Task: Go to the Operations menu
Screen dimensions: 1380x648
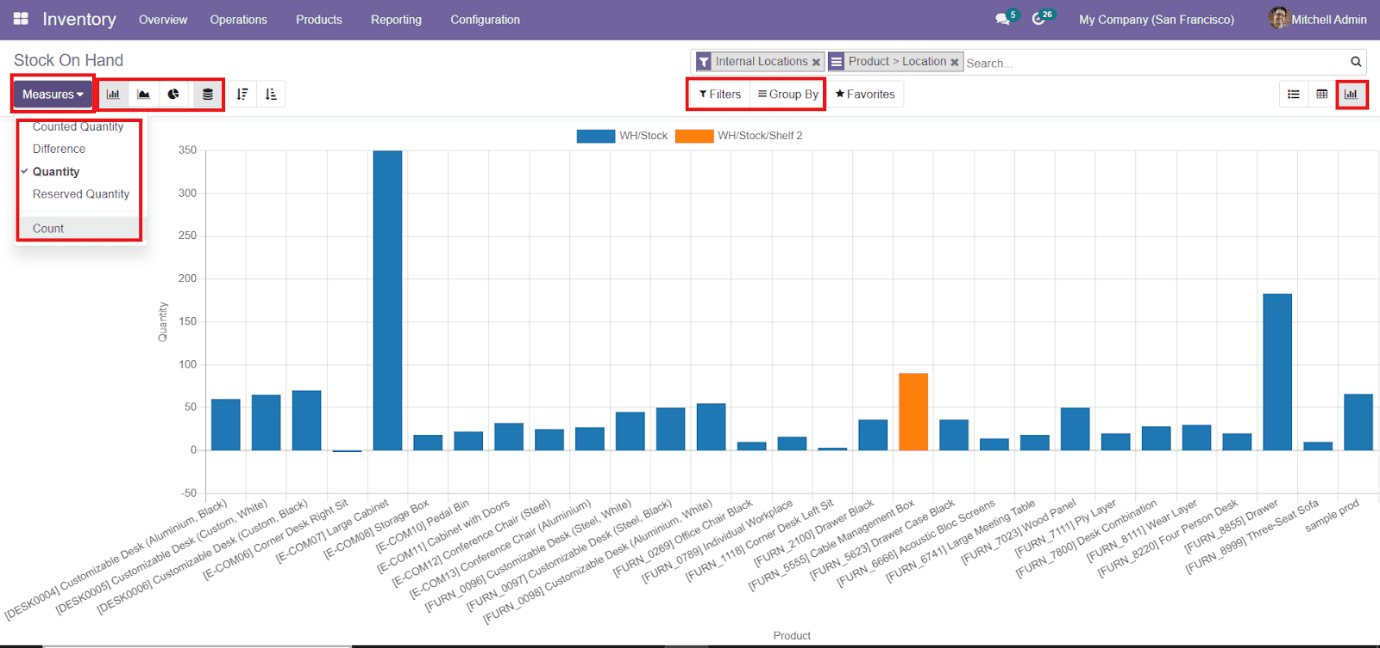Action: tap(238, 19)
